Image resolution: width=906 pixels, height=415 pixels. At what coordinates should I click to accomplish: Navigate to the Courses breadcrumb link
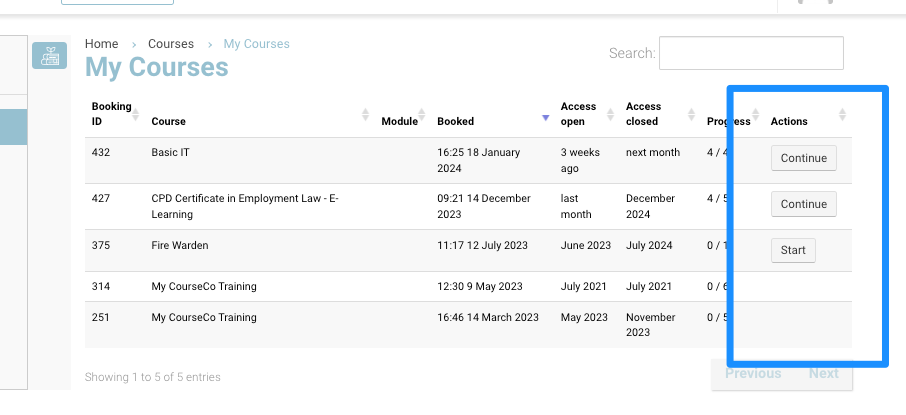click(x=170, y=44)
